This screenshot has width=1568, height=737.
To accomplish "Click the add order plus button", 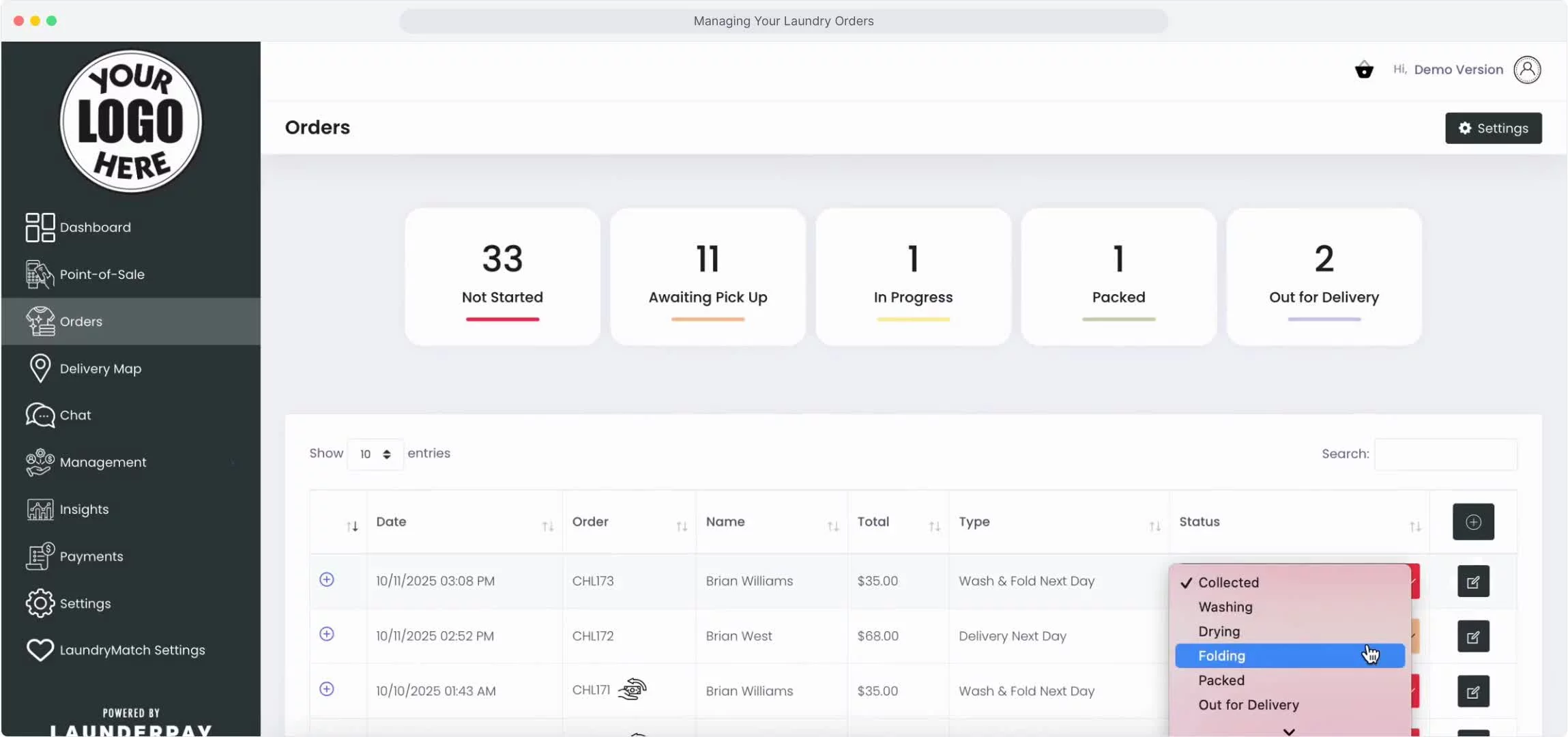I will [1473, 522].
